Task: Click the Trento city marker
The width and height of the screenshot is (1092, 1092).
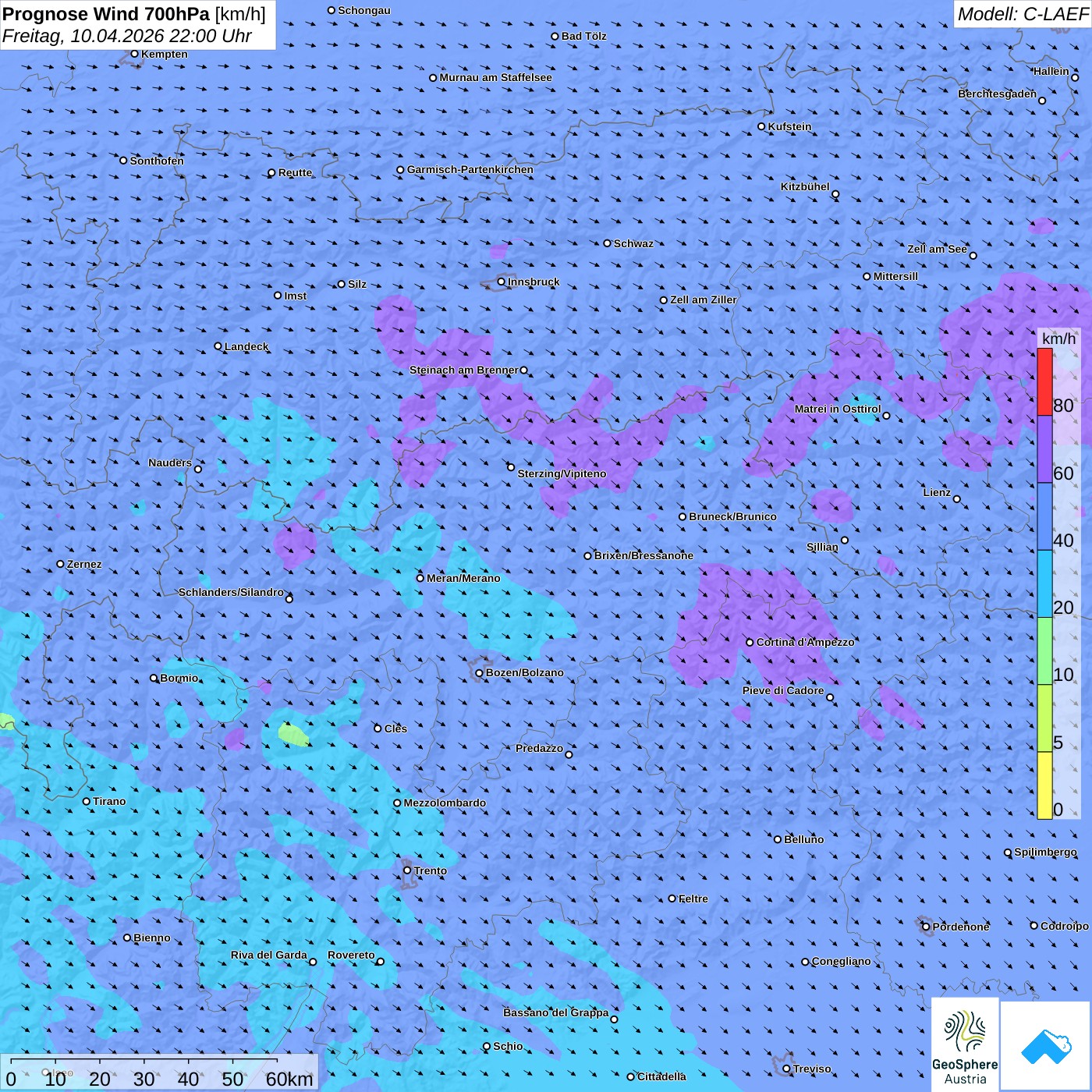Action: pyautogui.click(x=407, y=870)
